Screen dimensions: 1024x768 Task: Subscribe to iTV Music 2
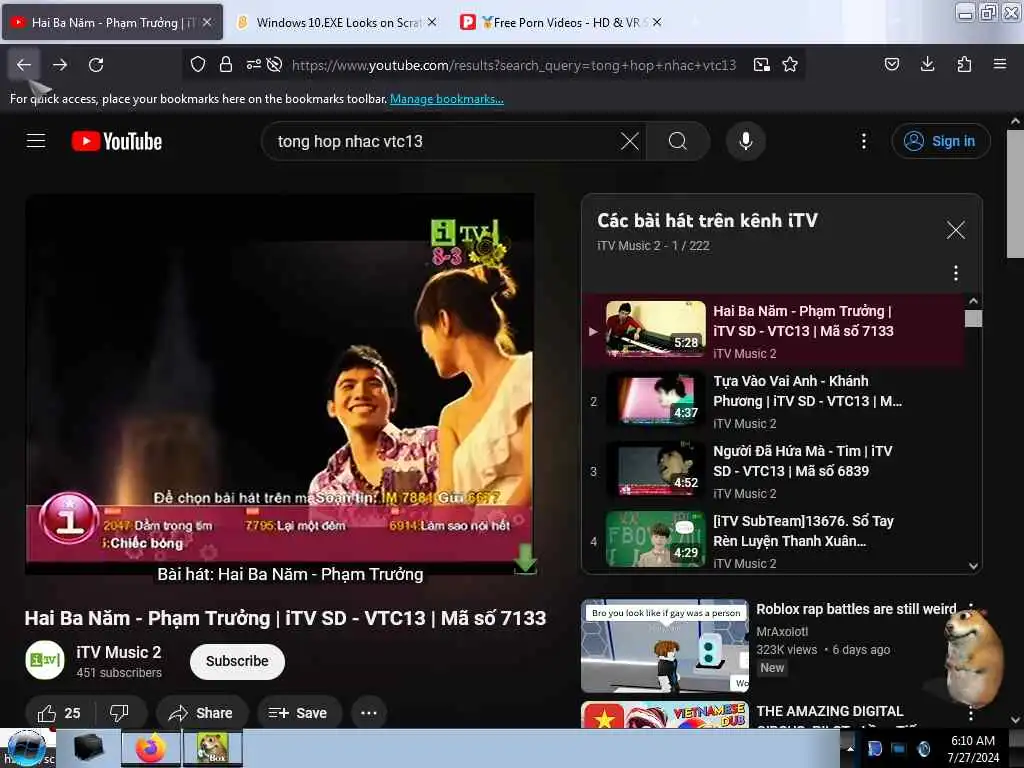(237, 662)
